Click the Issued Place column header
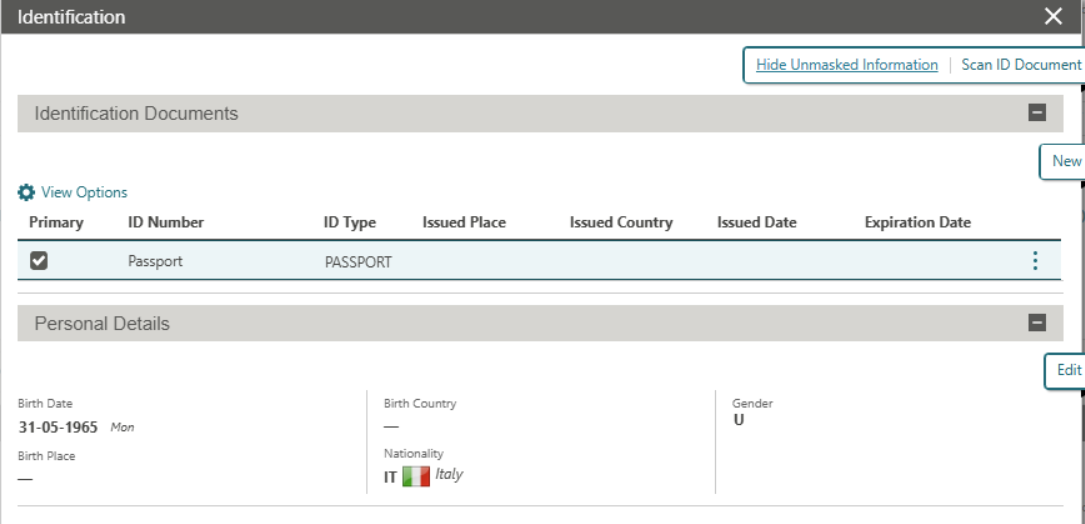 point(464,222)
